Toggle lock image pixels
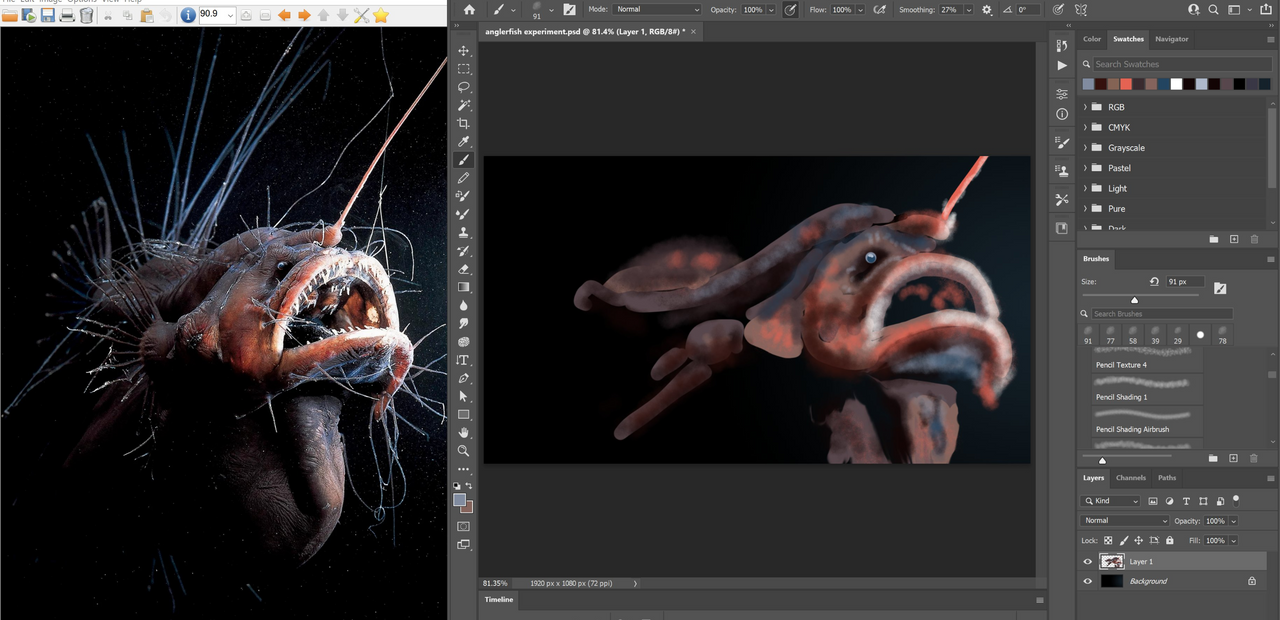 click(x=1123, y=540)
